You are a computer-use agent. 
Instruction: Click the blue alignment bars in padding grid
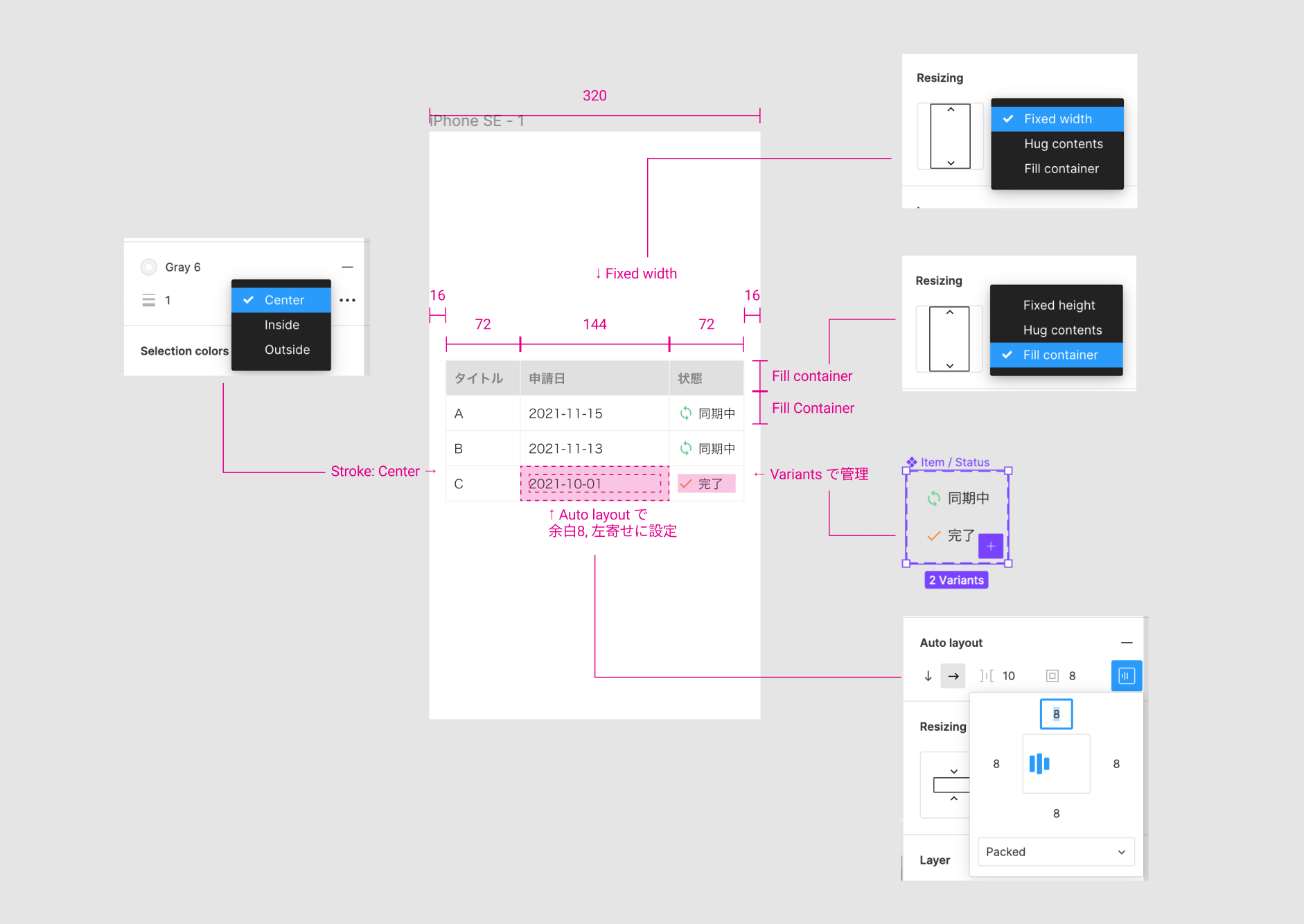pos(1039,763)
